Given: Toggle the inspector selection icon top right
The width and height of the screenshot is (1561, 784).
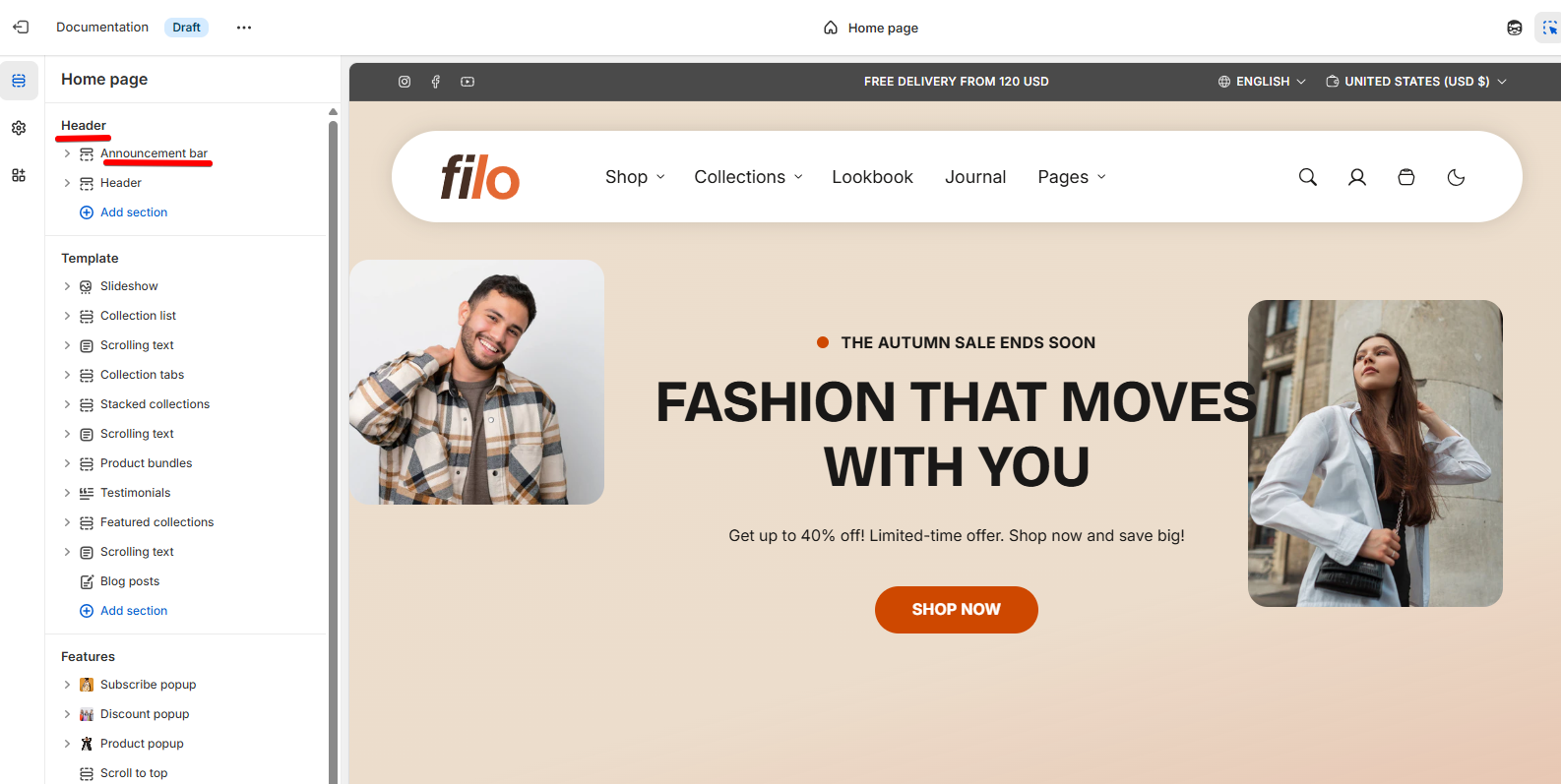Looking at the screenshot, I should point(1549,28).
